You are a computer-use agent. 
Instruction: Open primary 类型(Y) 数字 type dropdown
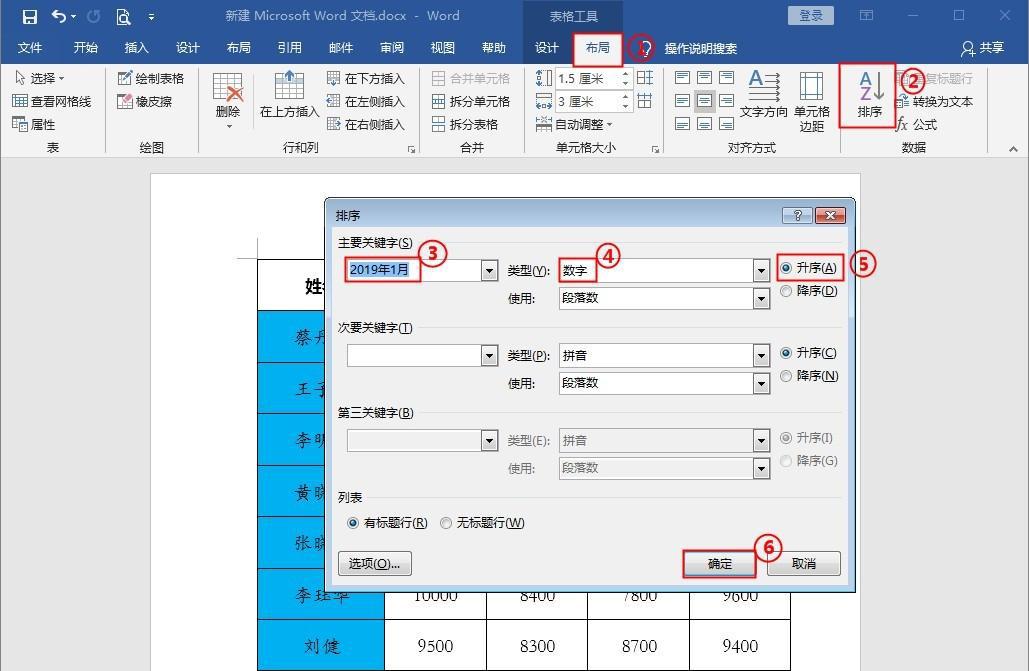pos(761,271)
